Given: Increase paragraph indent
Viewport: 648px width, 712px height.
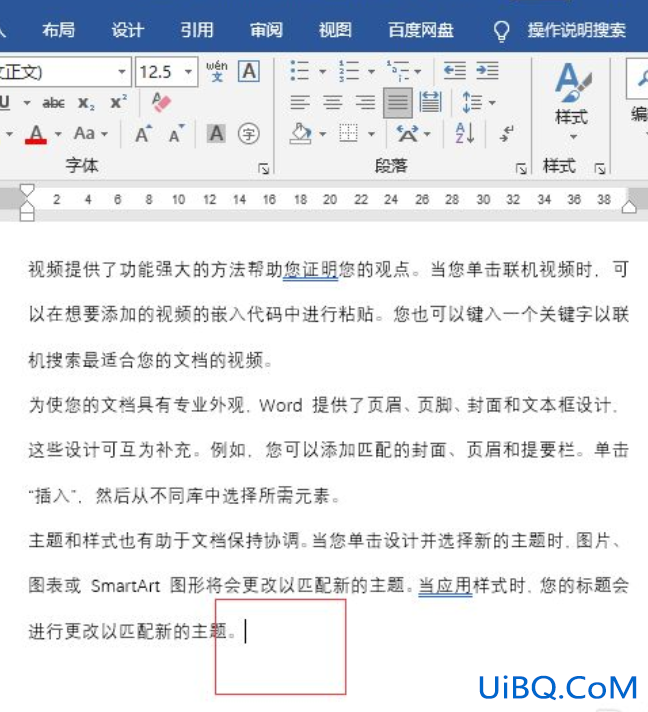Looking at the screenshot, I should 487,71.
